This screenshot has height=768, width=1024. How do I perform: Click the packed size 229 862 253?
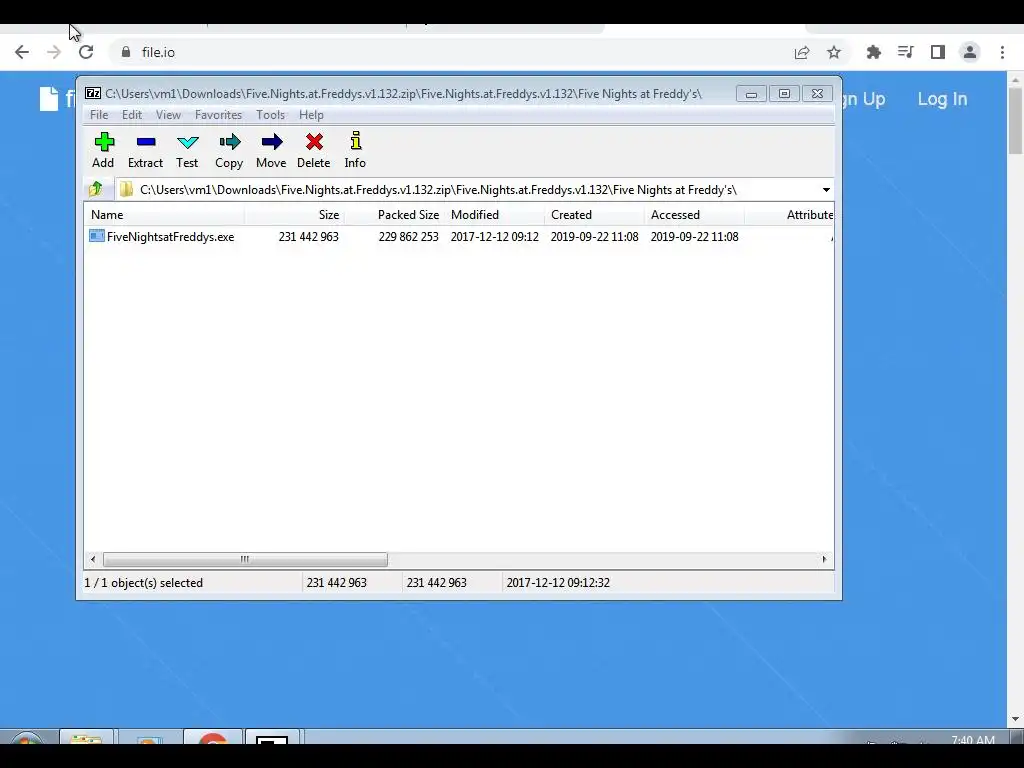tap(408, 237)
